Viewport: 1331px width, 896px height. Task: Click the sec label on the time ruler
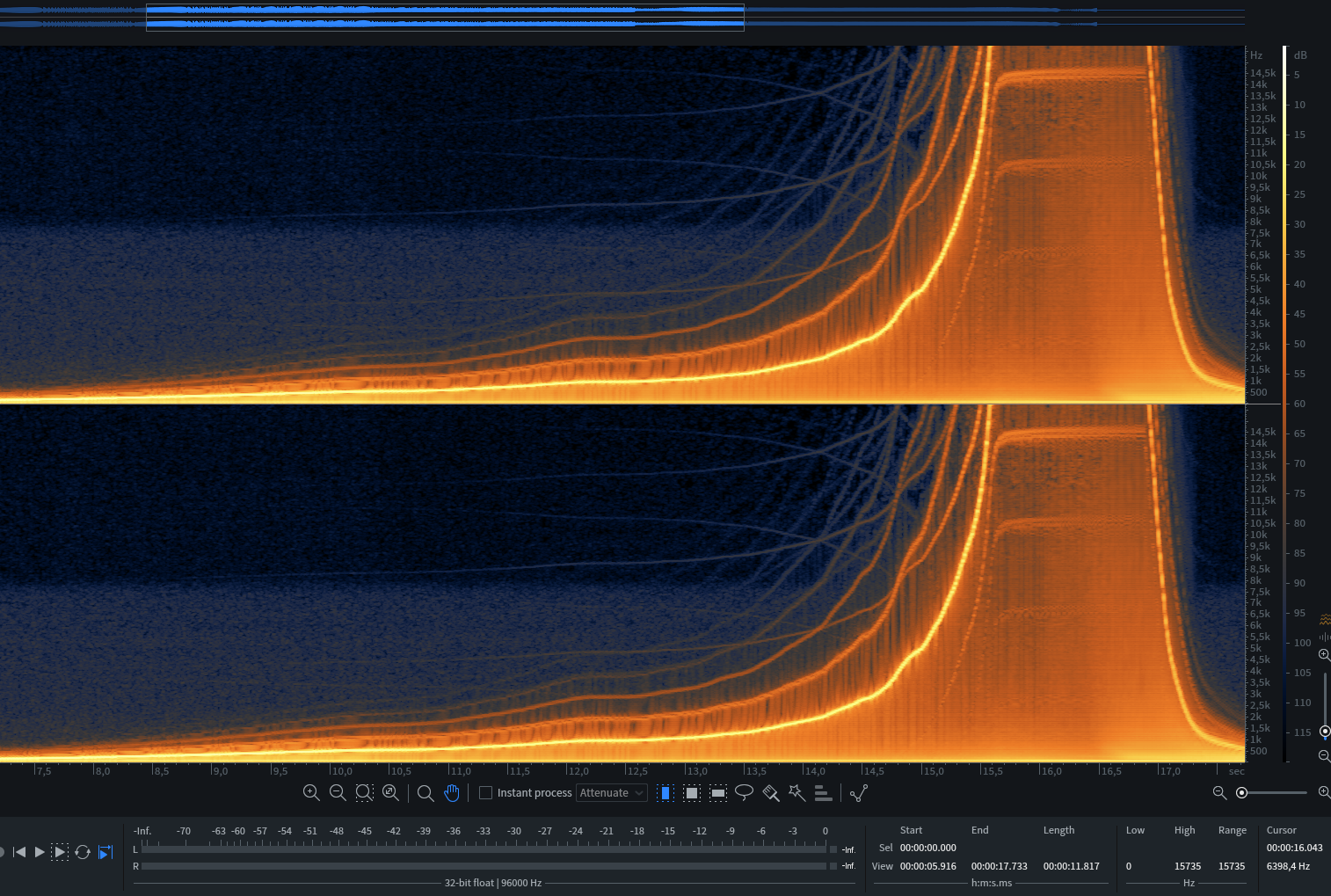click(1236, 771)
